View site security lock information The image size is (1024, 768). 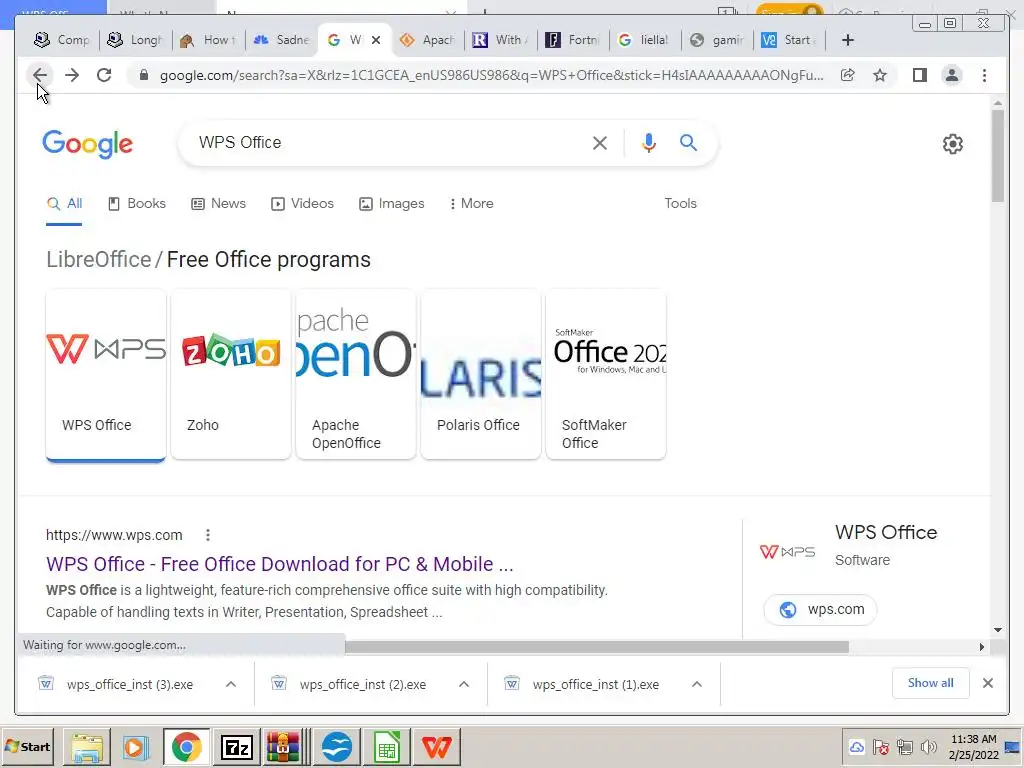click(144, 75)
